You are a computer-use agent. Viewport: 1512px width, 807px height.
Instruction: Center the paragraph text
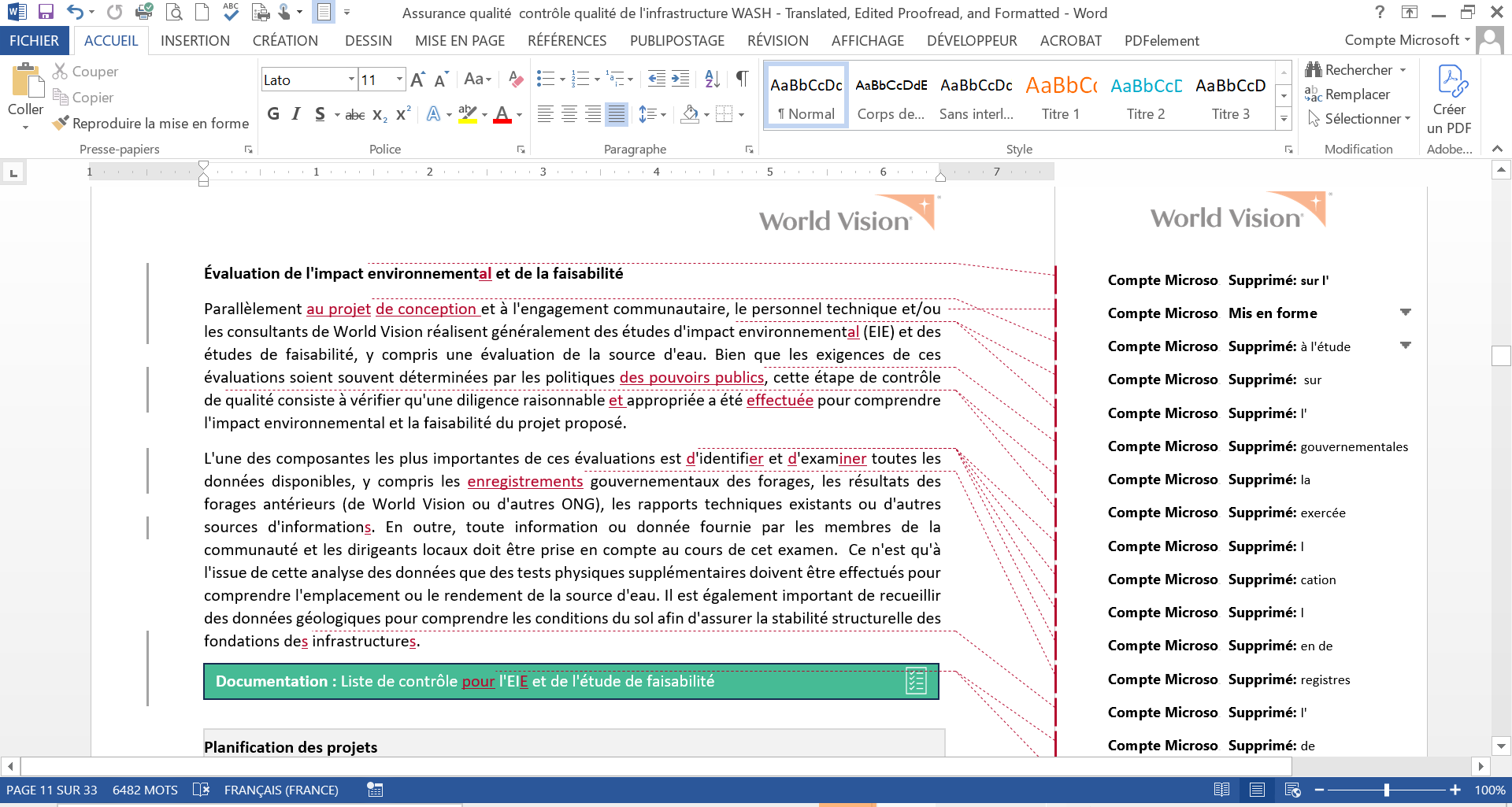569,114
